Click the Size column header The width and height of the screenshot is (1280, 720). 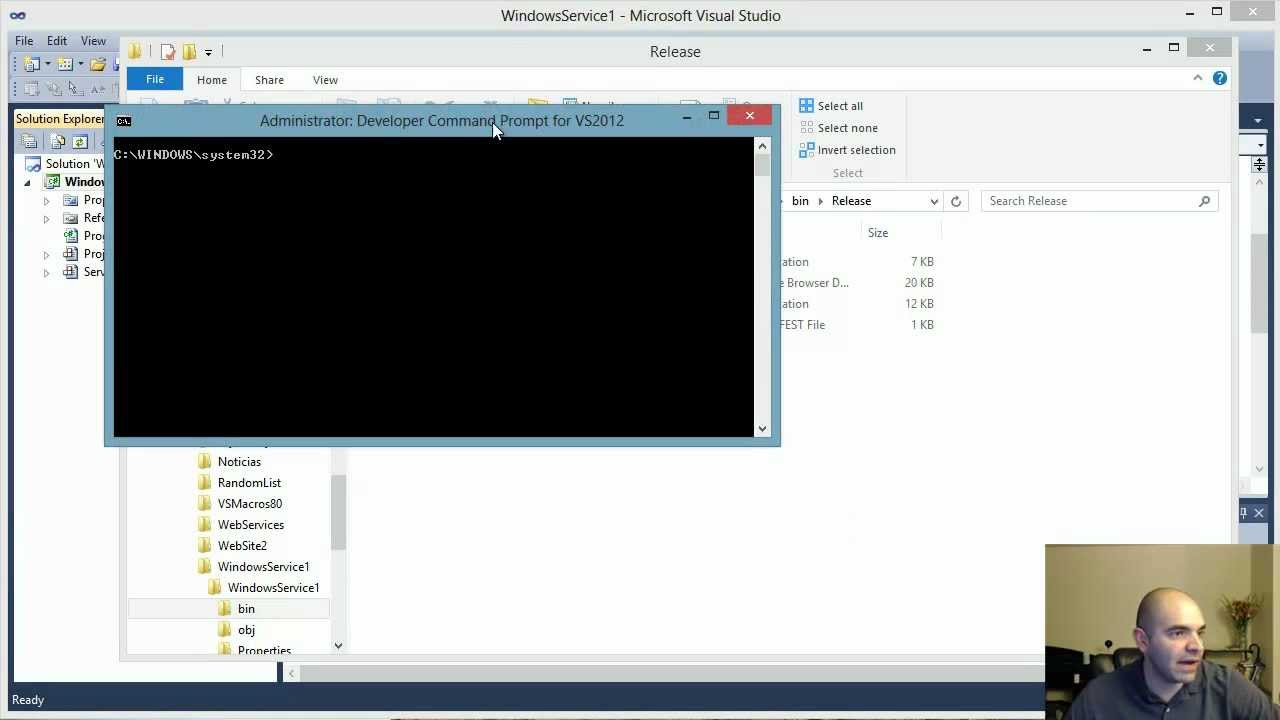point(878,233)
